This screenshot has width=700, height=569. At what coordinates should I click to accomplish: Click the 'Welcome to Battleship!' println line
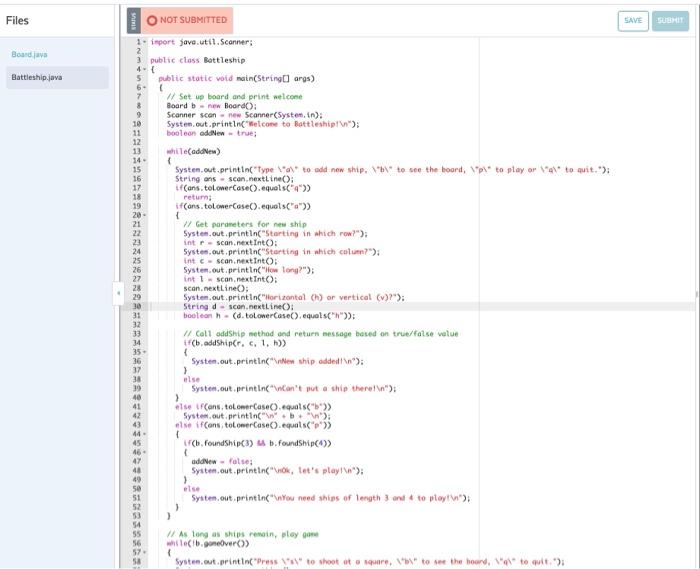pos(263,124)
